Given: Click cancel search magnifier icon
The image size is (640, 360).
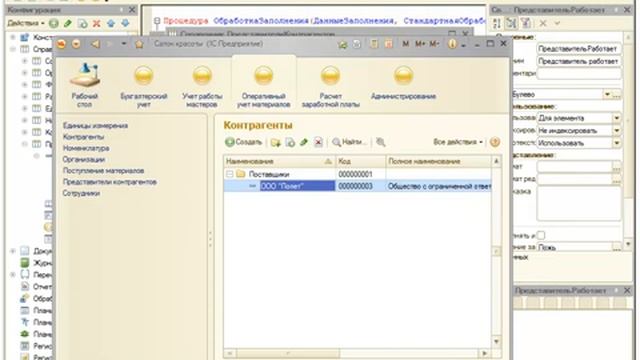Looking at the screenshot, I should pos(380,142).
